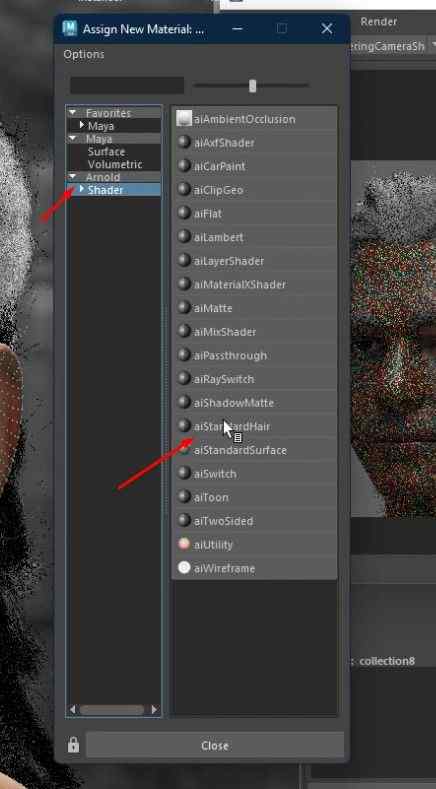Click the material search text field
Image resolution: width=436 pixels, height=789 pixels.
tap(127, 86)
